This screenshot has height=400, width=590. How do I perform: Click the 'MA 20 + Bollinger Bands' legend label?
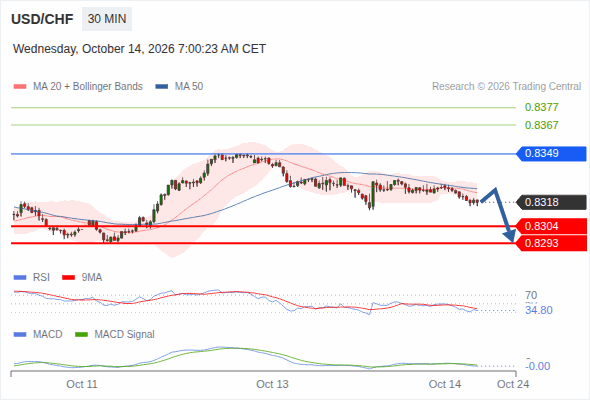point(88,87)
